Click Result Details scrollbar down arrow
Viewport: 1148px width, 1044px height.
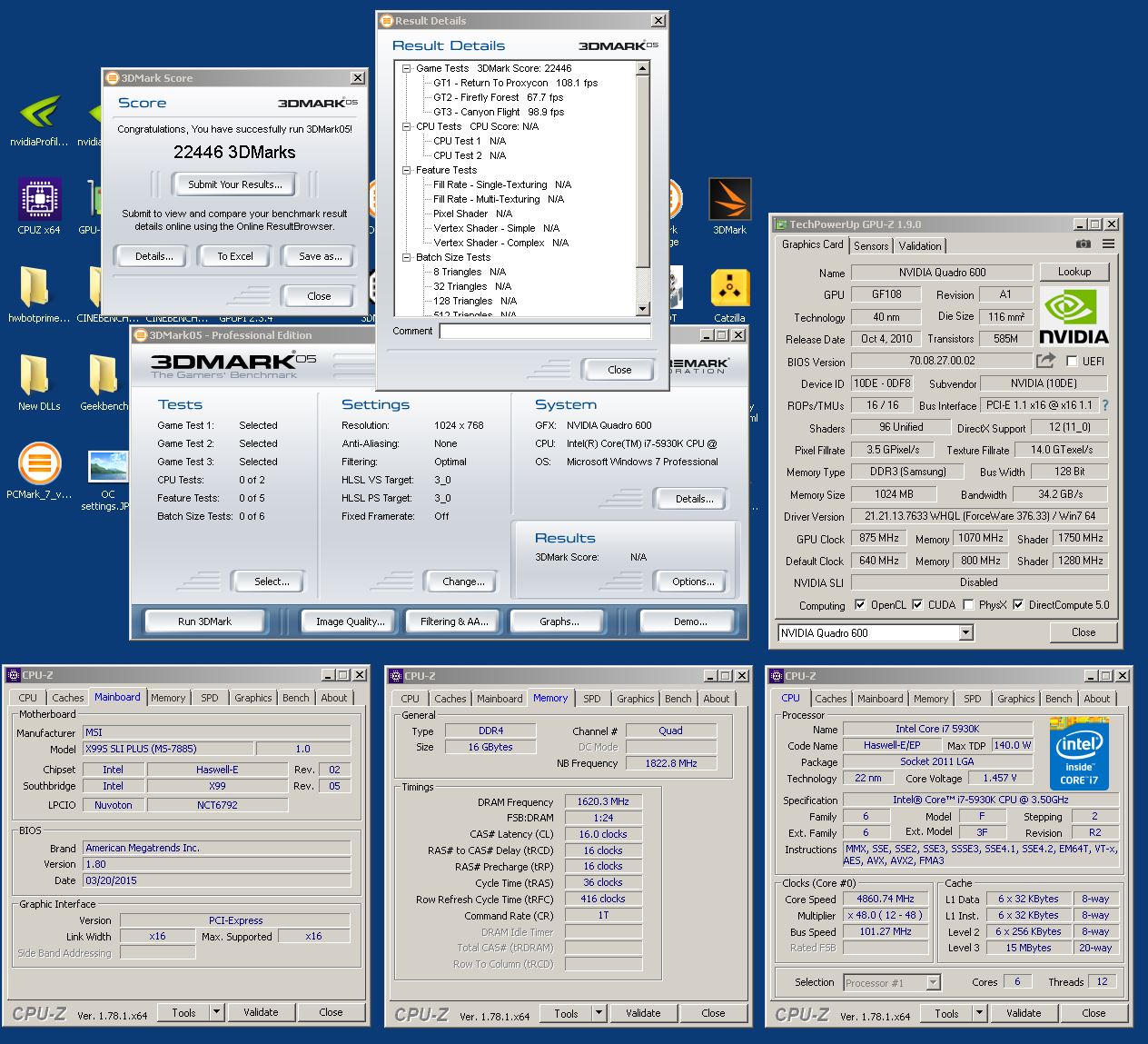[643, 309]
